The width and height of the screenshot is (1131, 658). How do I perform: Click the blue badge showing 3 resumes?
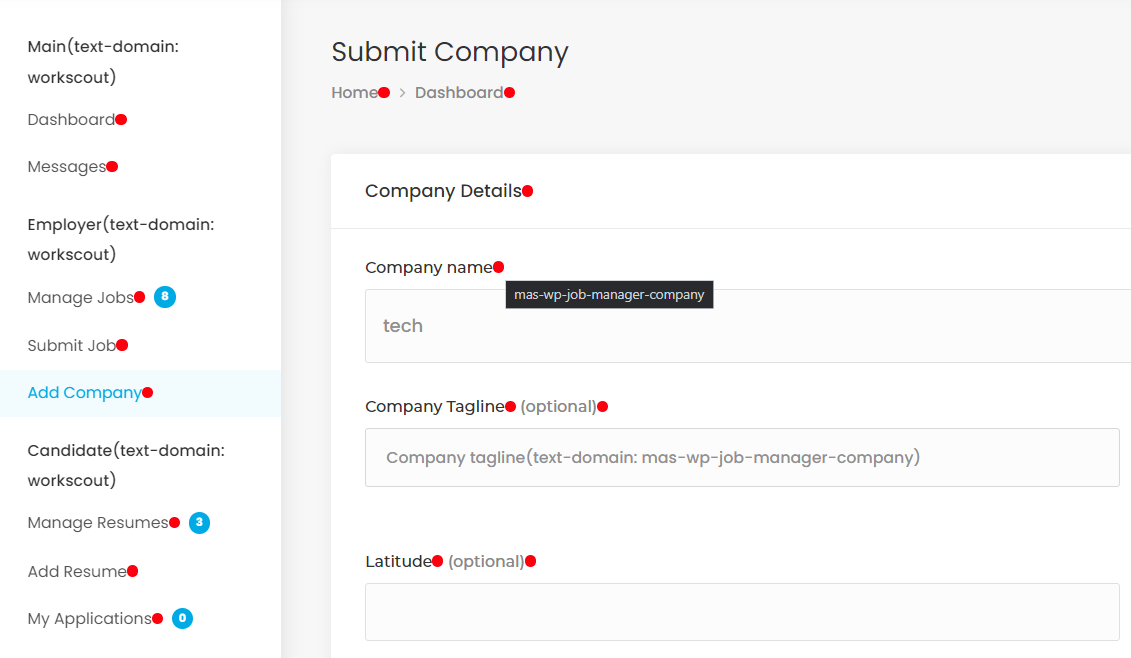pos(200,523)
